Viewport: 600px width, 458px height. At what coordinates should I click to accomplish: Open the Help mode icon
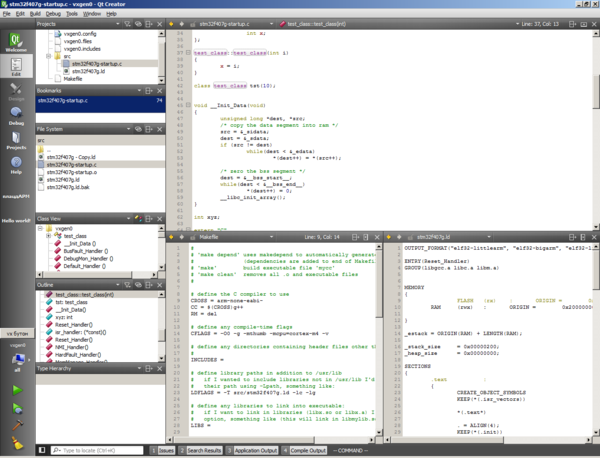pos(16,165)
